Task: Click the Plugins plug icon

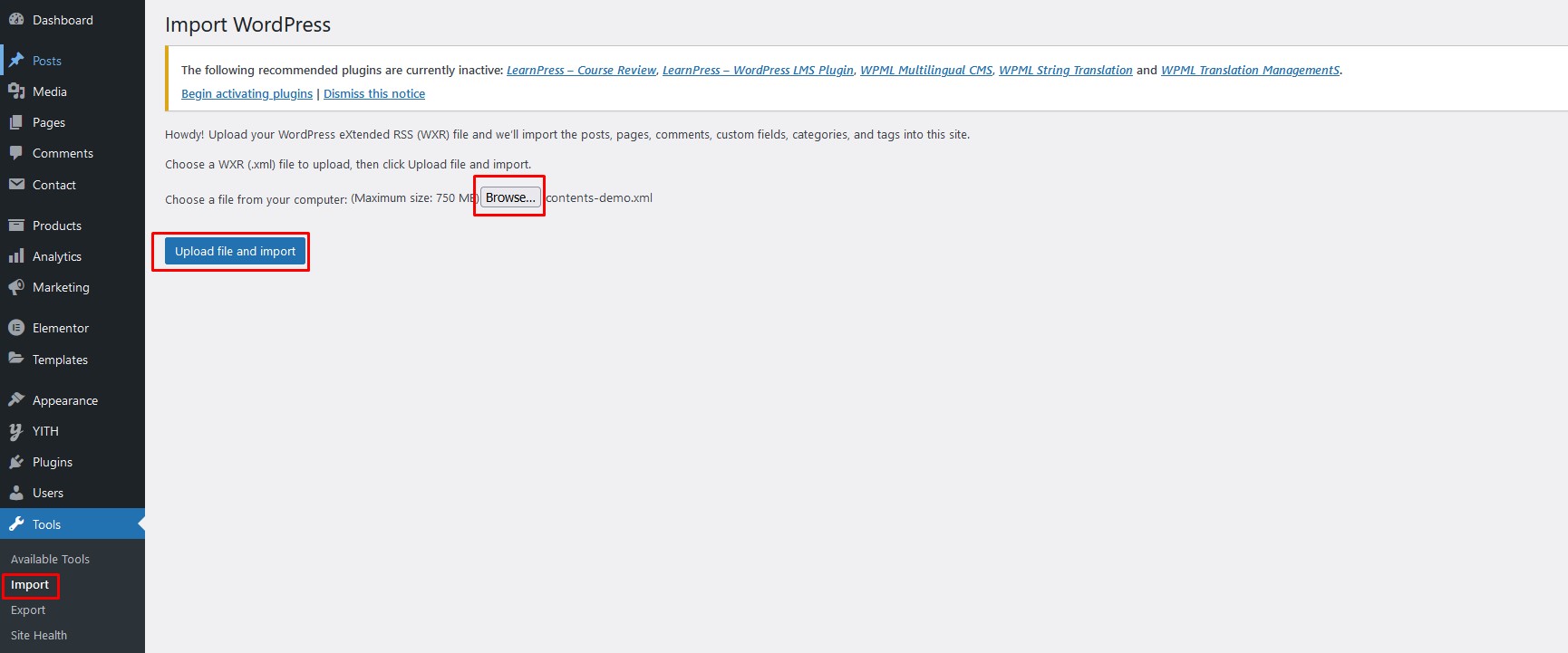Action: [x=16, y=462]
